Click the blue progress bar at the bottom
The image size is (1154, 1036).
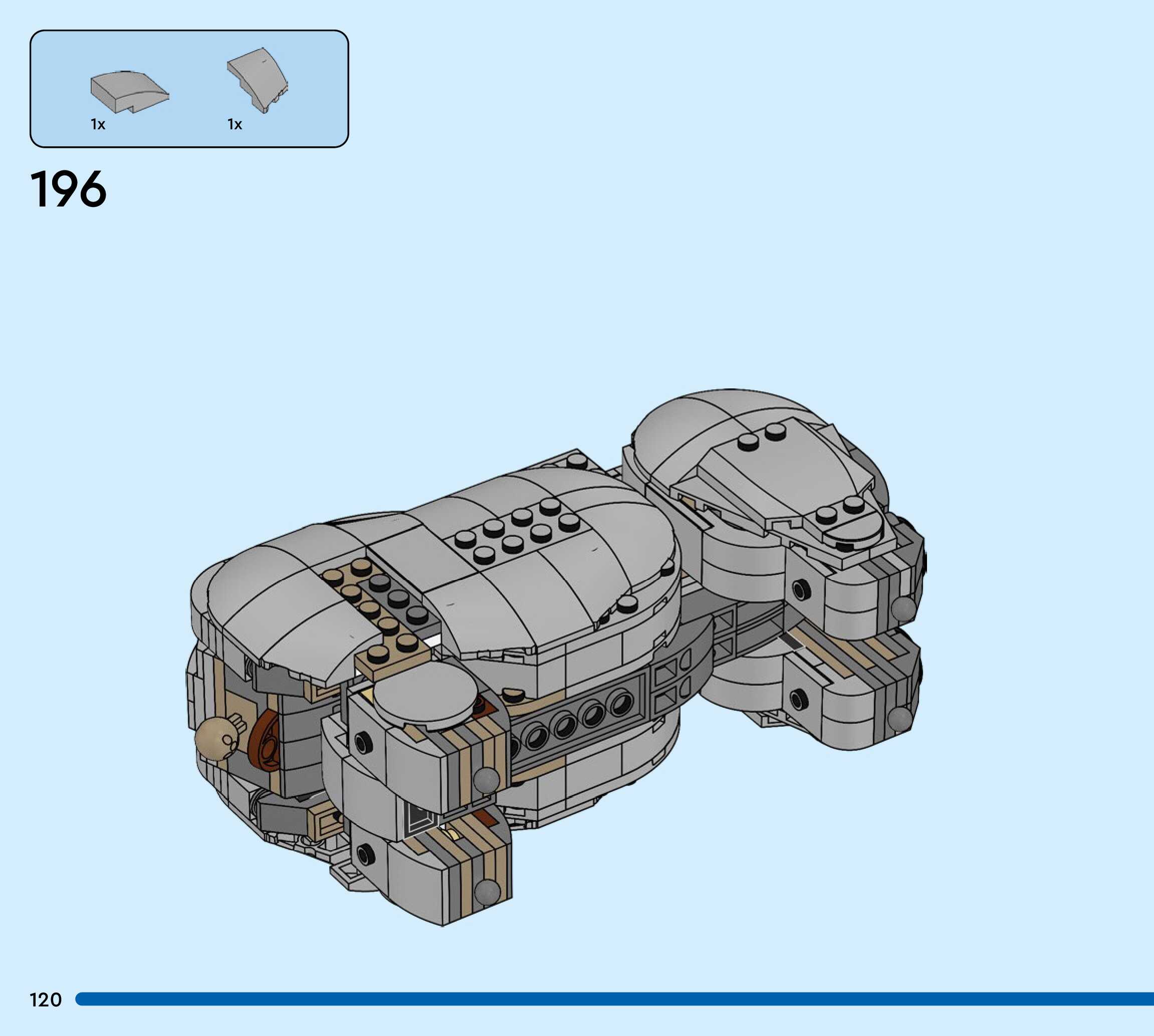coord(614,998)
